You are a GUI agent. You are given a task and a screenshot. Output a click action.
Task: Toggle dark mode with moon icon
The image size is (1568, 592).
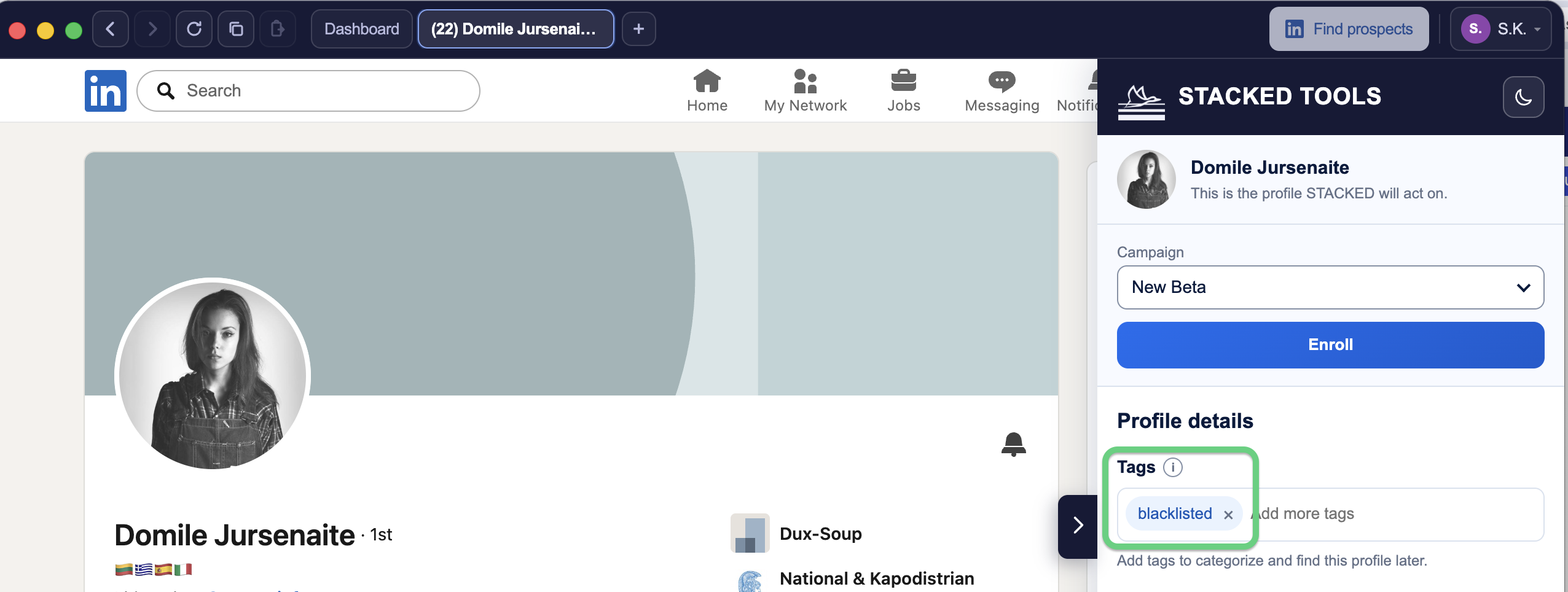[1524, 97]
